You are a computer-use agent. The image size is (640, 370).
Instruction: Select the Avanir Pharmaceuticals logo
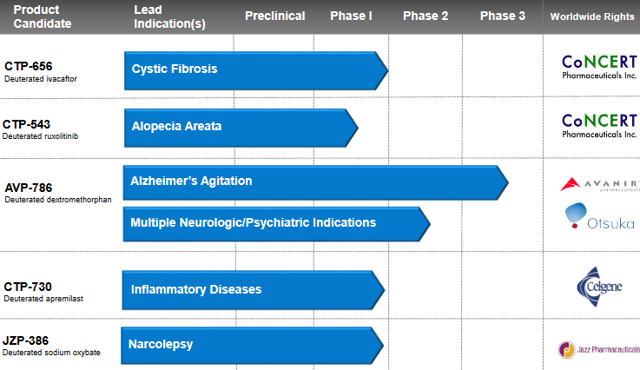point(600,184)
